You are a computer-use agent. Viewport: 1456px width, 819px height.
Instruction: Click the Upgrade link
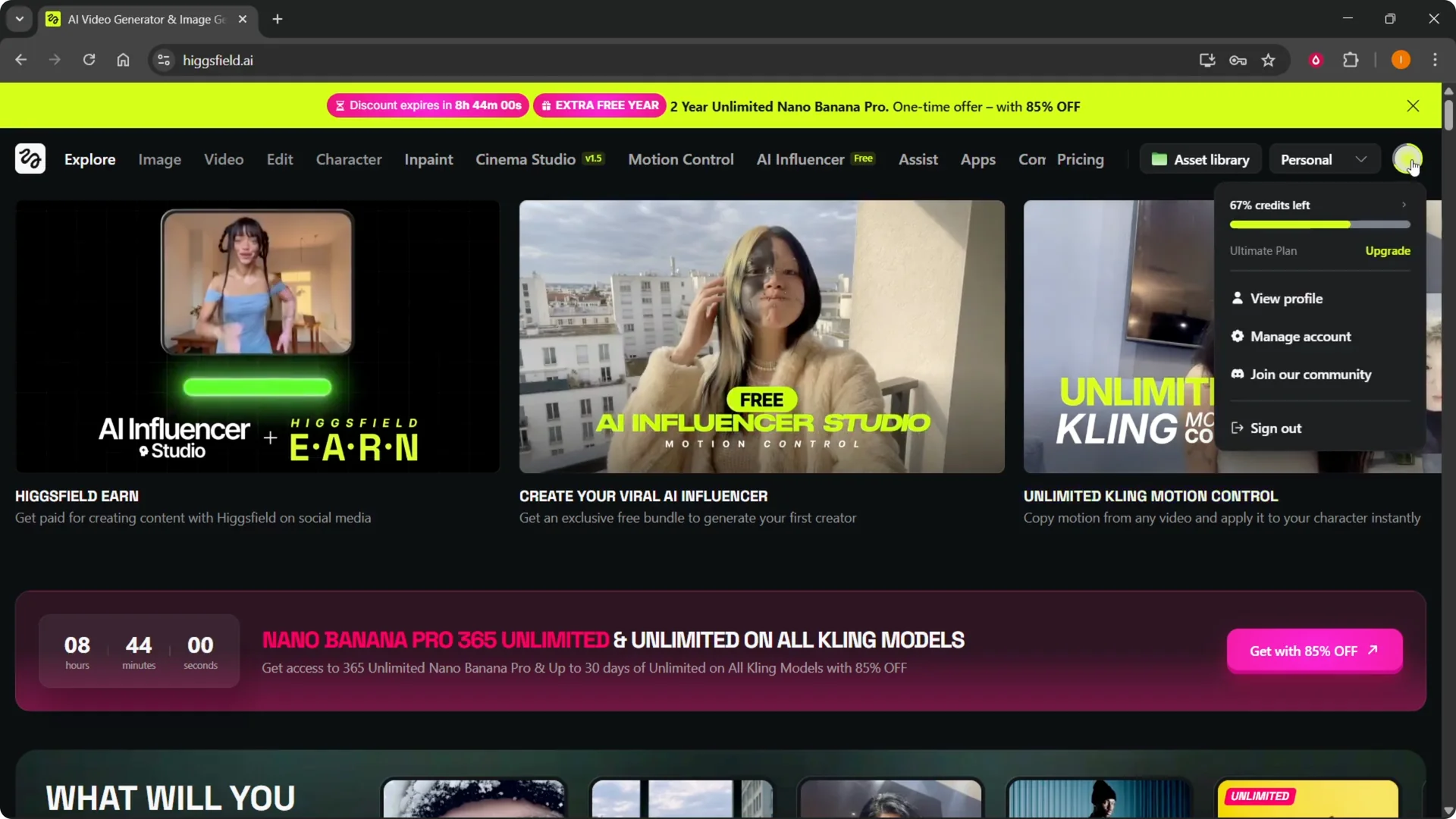tap(1388, 251)
